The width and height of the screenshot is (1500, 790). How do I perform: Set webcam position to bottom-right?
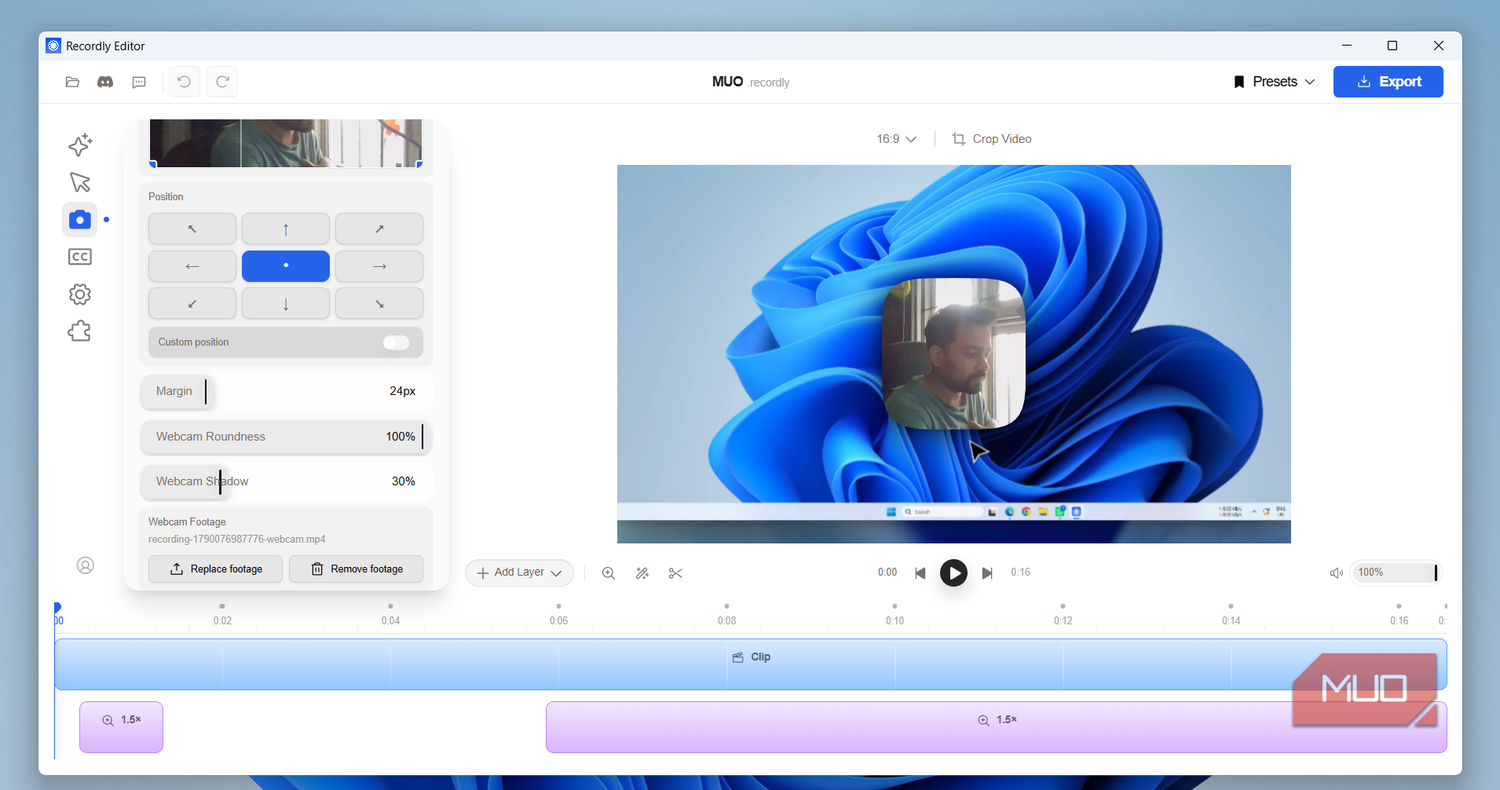pos(379,303)
